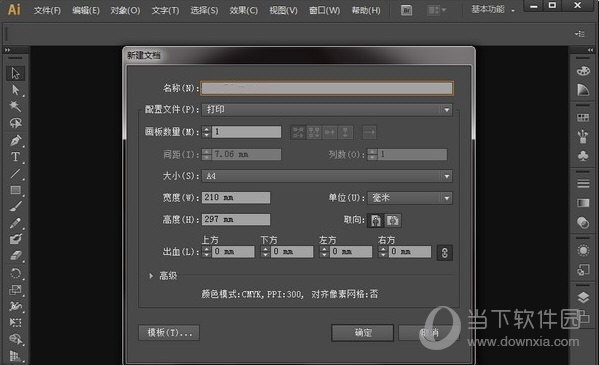
Task: Open the 视图(V) menu
Action: coord(283,10)
